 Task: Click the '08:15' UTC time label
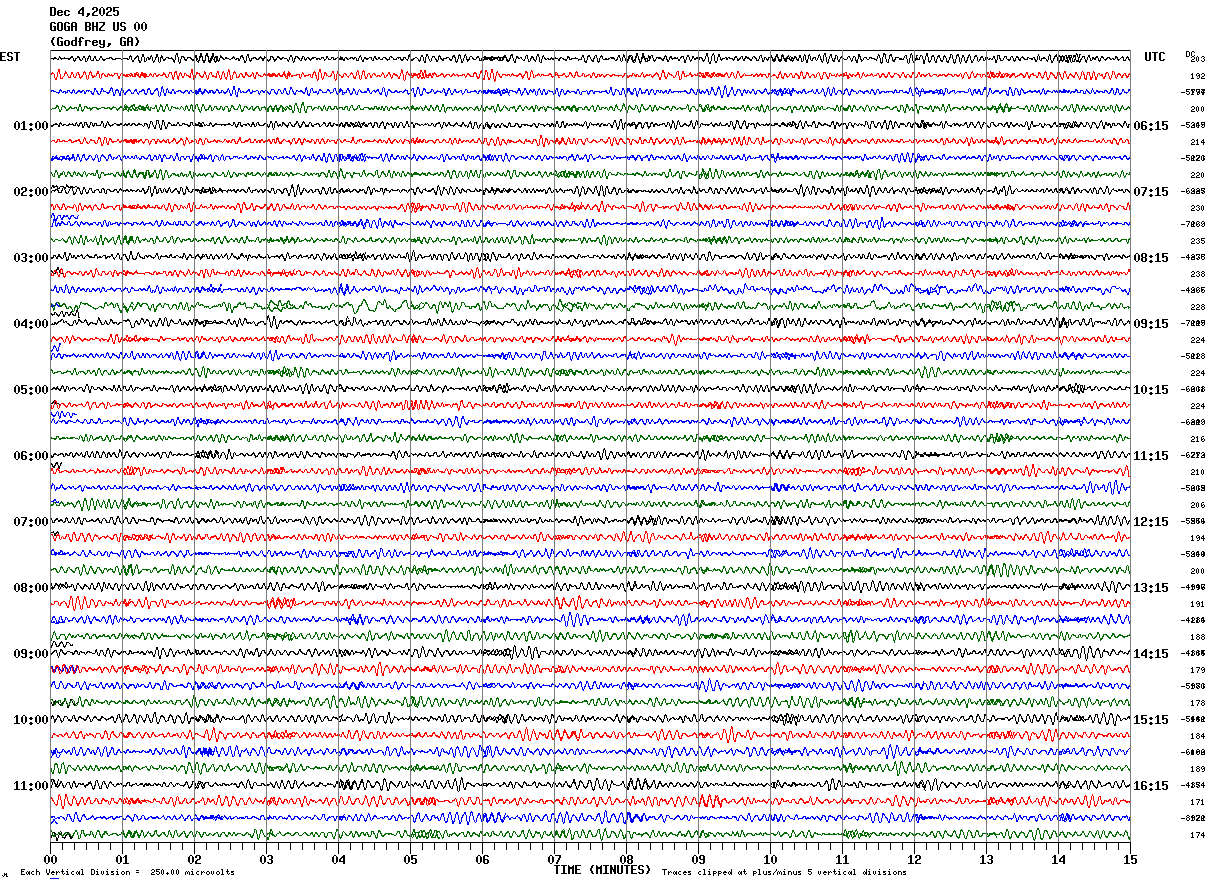coord(1151,258)
